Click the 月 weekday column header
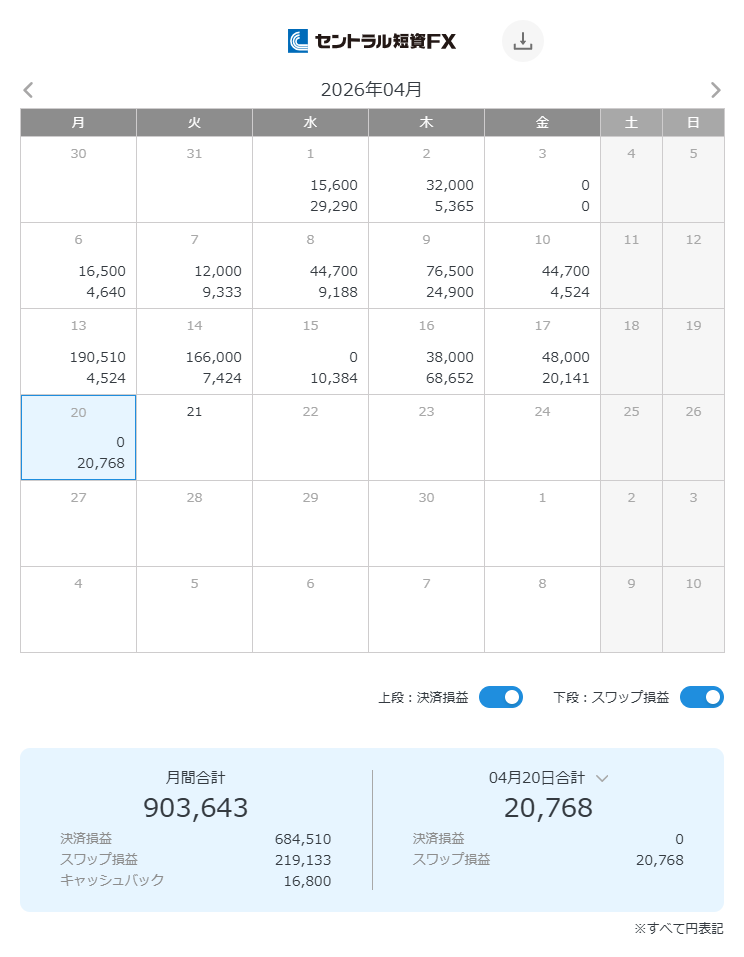The height and width of the screenshot is (957, 744). (79, 122)
